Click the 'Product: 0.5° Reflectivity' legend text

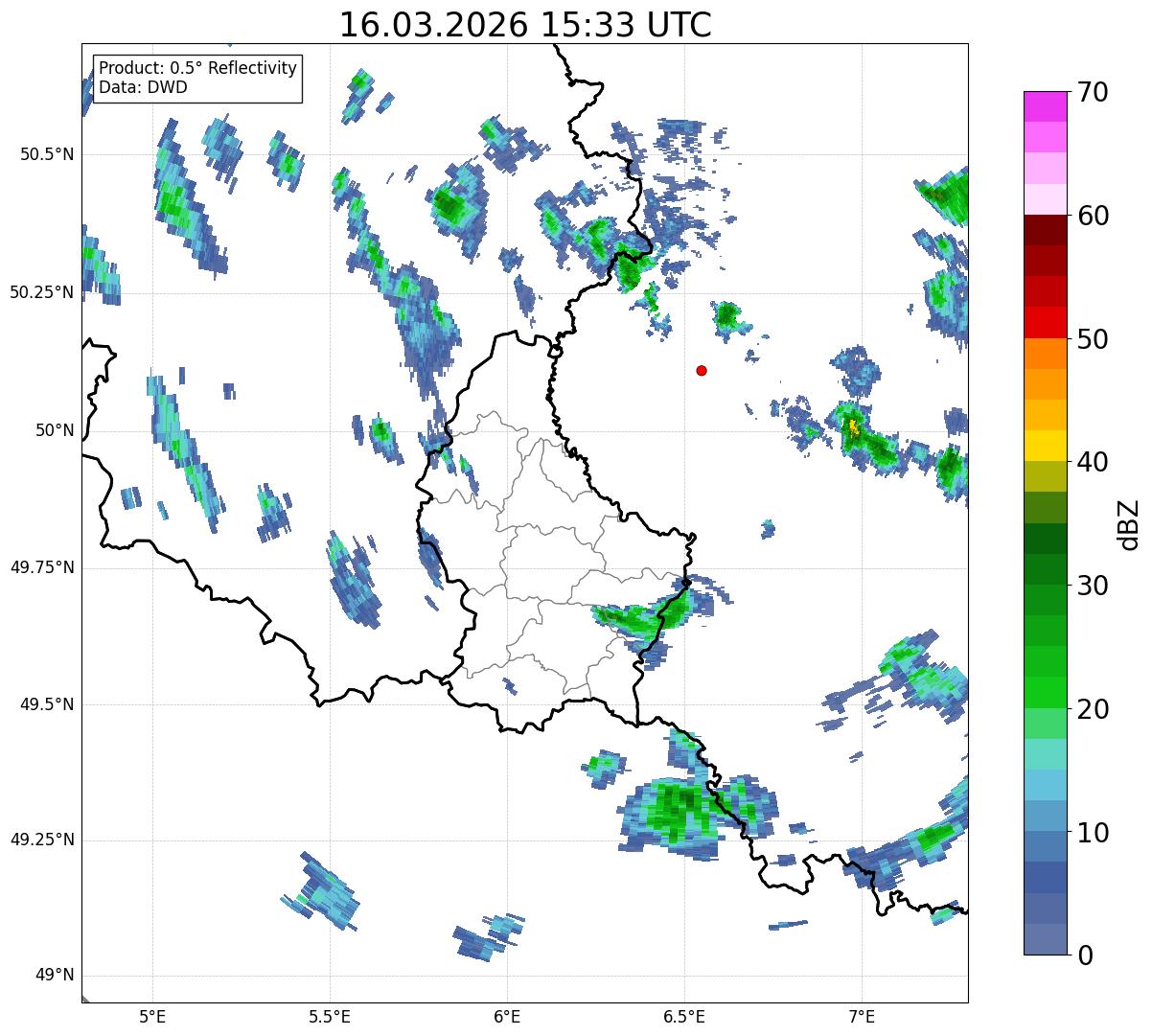[x=198, y=69]
